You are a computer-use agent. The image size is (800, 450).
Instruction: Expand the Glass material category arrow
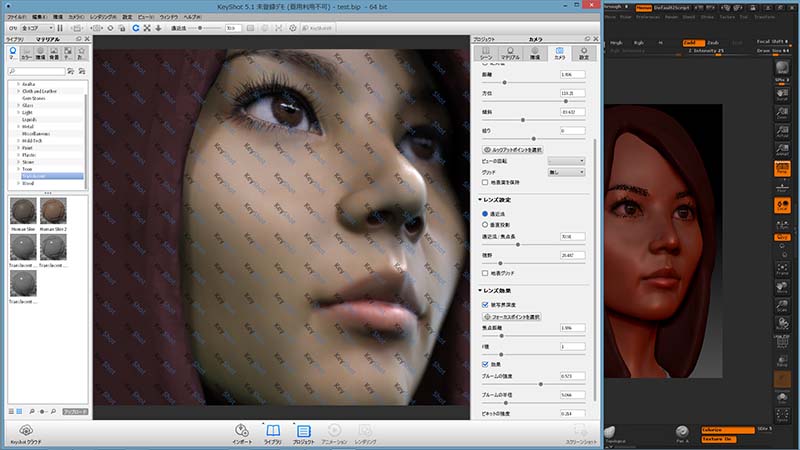18,105
